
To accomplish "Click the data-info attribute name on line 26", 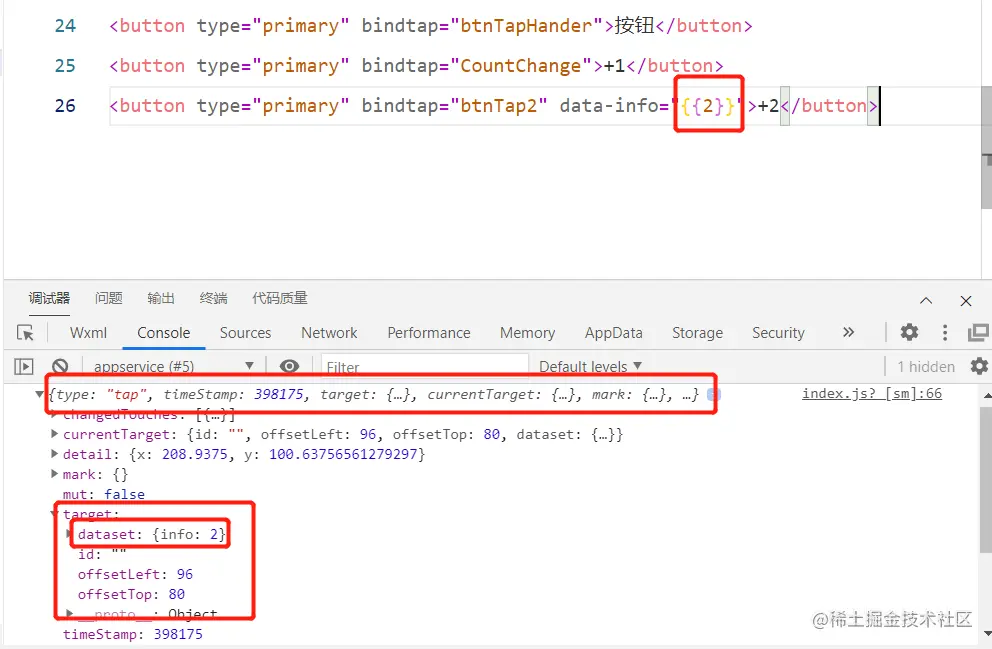I will [x=609, y=106].
